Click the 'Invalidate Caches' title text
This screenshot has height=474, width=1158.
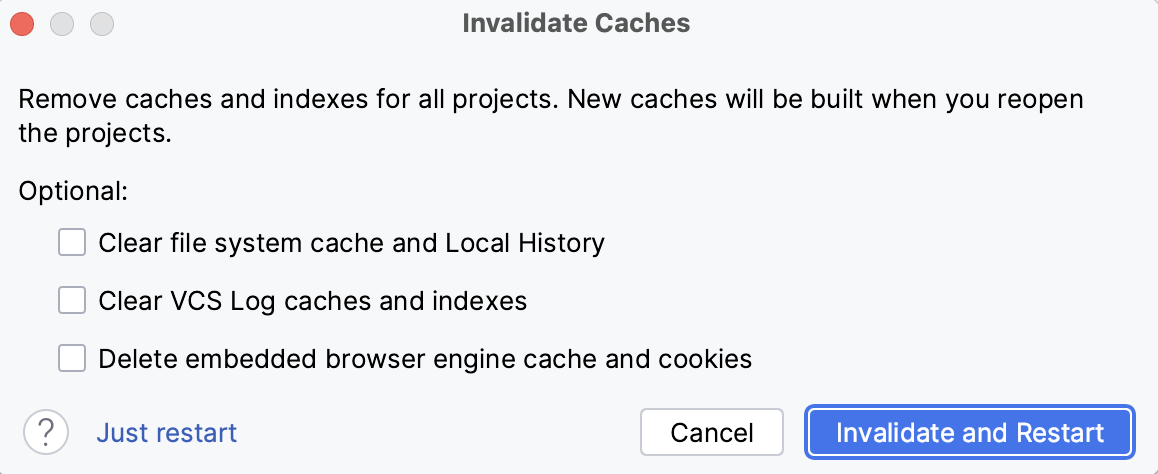[576, 22]
